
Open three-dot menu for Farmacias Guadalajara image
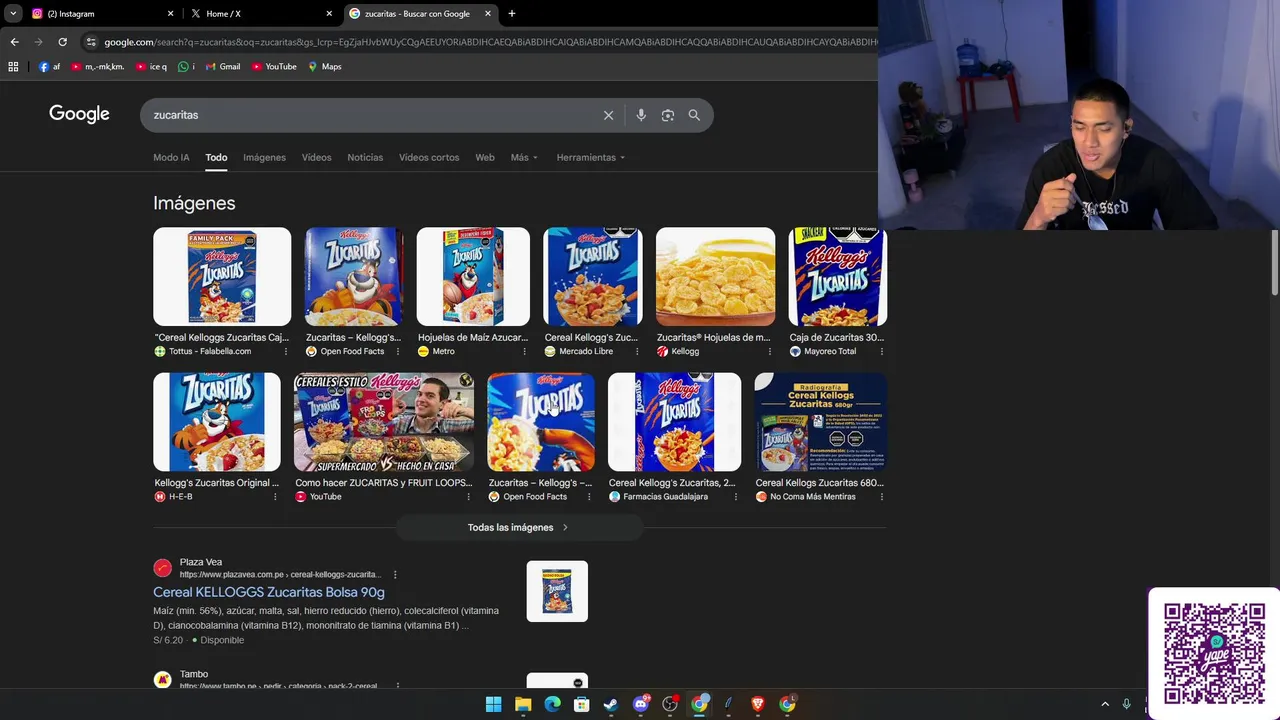click(x=735, y=497)
